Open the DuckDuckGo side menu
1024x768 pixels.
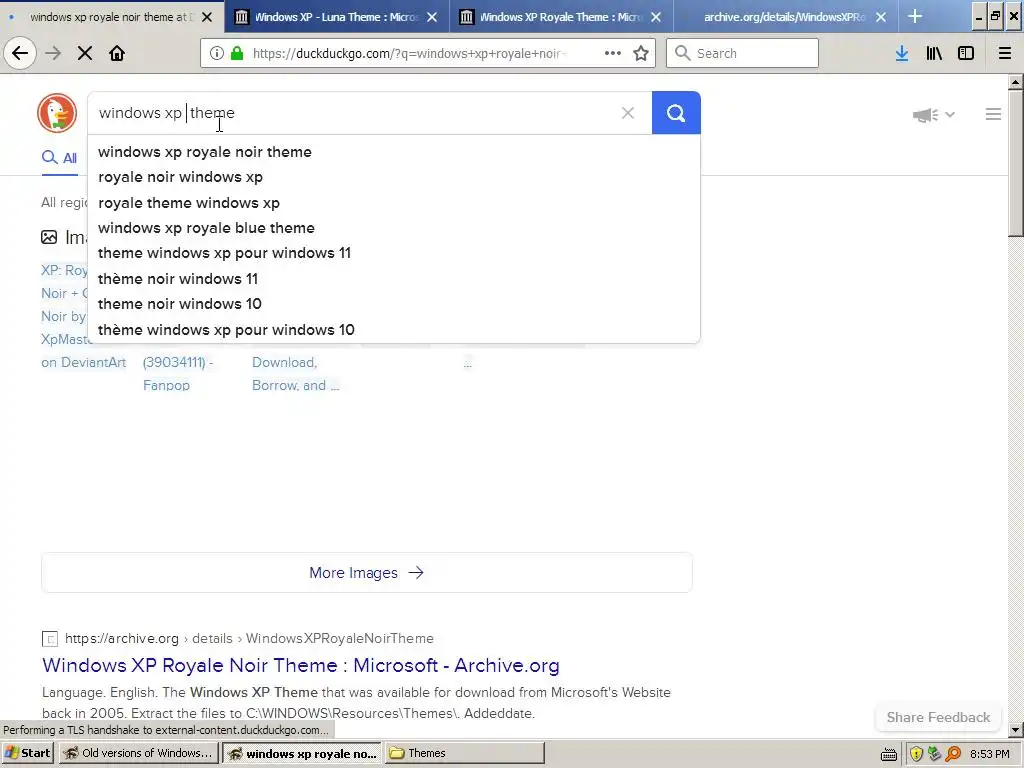[993, 114]
